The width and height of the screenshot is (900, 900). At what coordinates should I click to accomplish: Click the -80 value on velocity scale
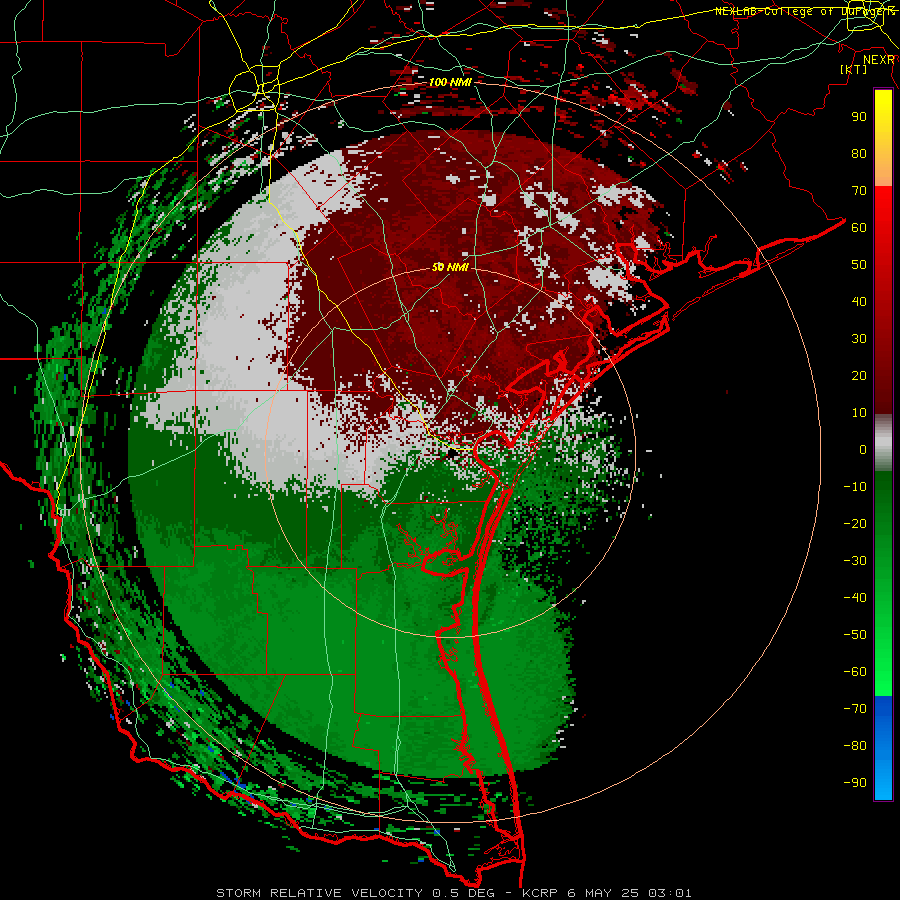pos(855,746)
